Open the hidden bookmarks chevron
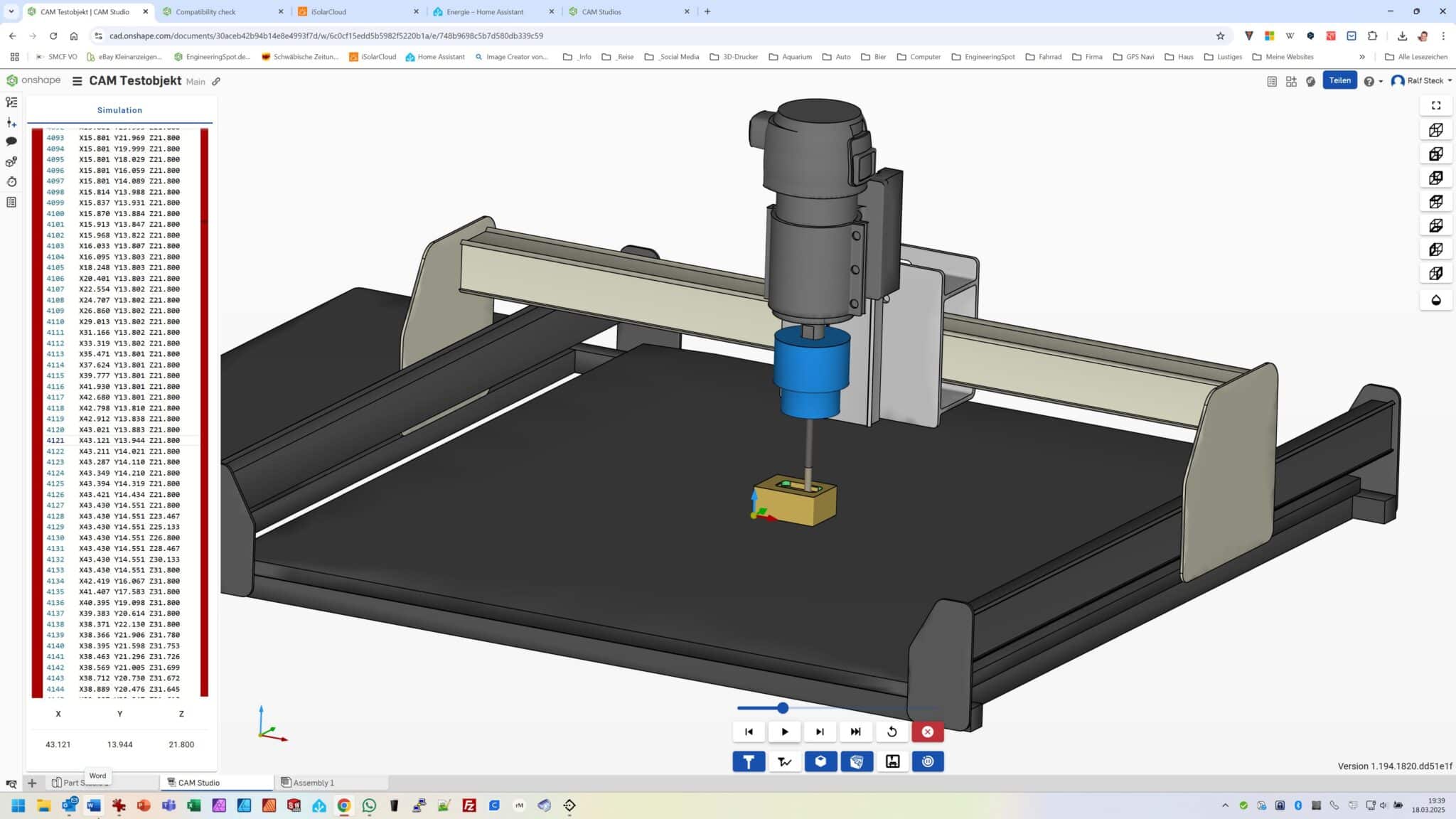 coord(1363,57)
